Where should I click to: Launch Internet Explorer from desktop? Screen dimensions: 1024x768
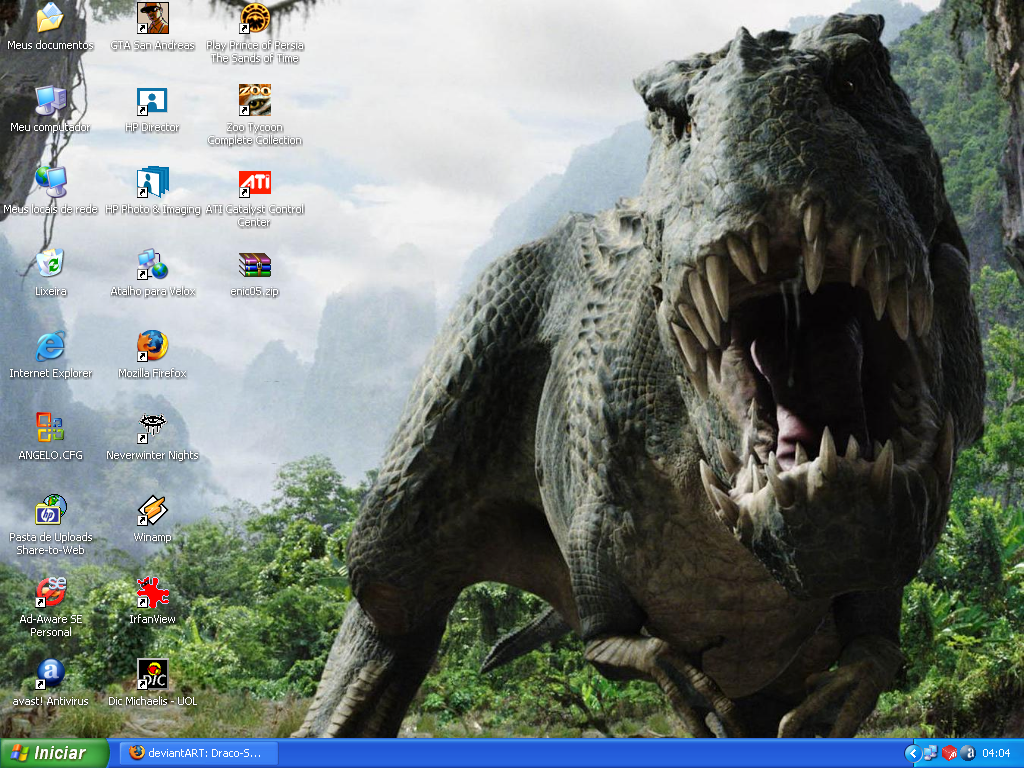pos(50,345)
